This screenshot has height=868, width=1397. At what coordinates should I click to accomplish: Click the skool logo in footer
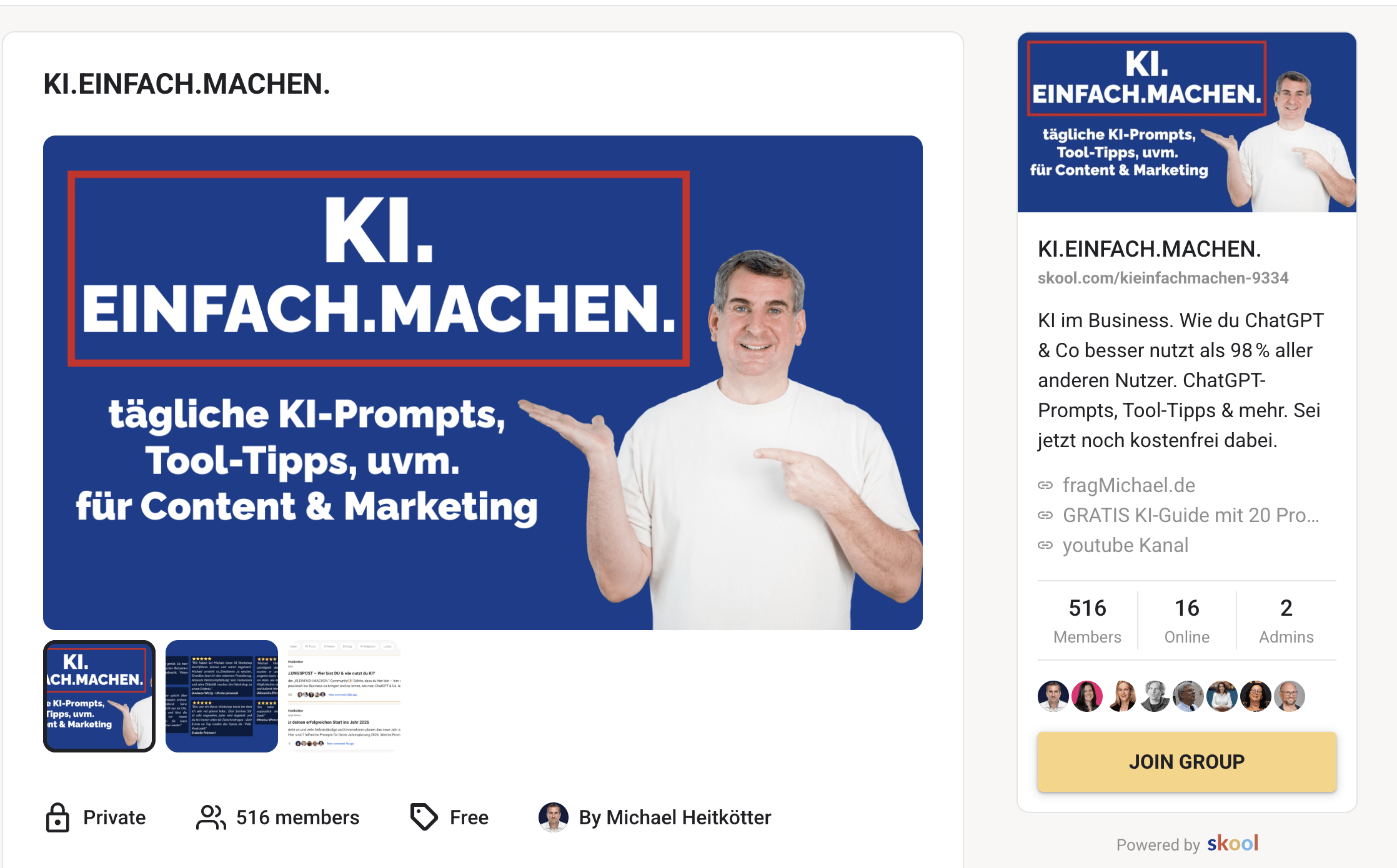coord(1232,844)
